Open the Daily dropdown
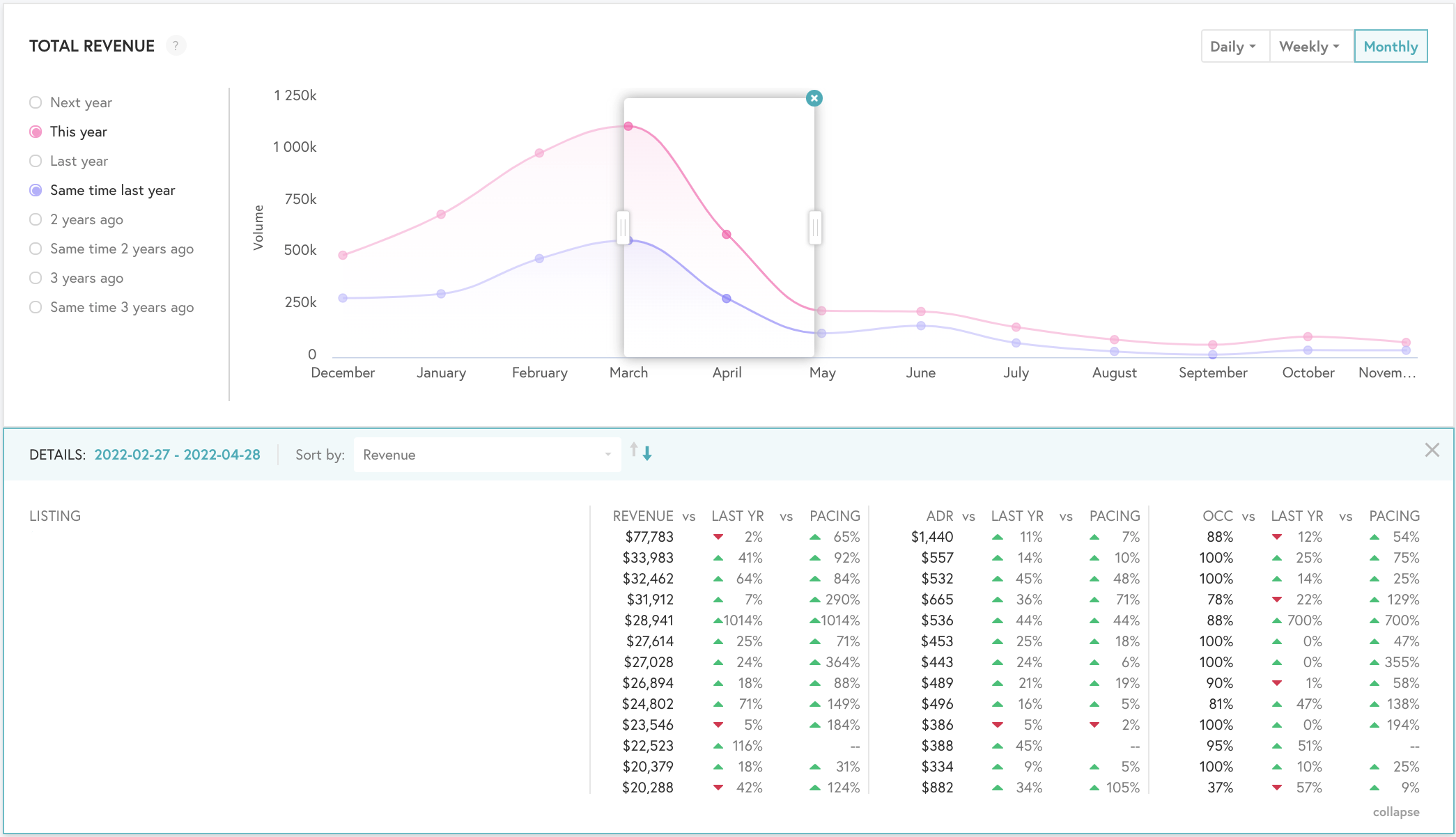Viewport: 1456px width, 837px height. (x=1234, y=47)
